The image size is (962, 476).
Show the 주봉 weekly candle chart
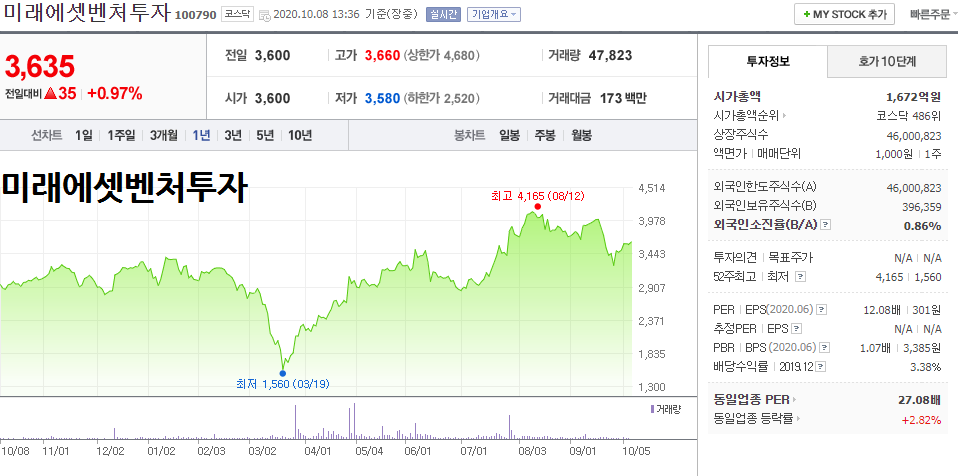point(545,136)
